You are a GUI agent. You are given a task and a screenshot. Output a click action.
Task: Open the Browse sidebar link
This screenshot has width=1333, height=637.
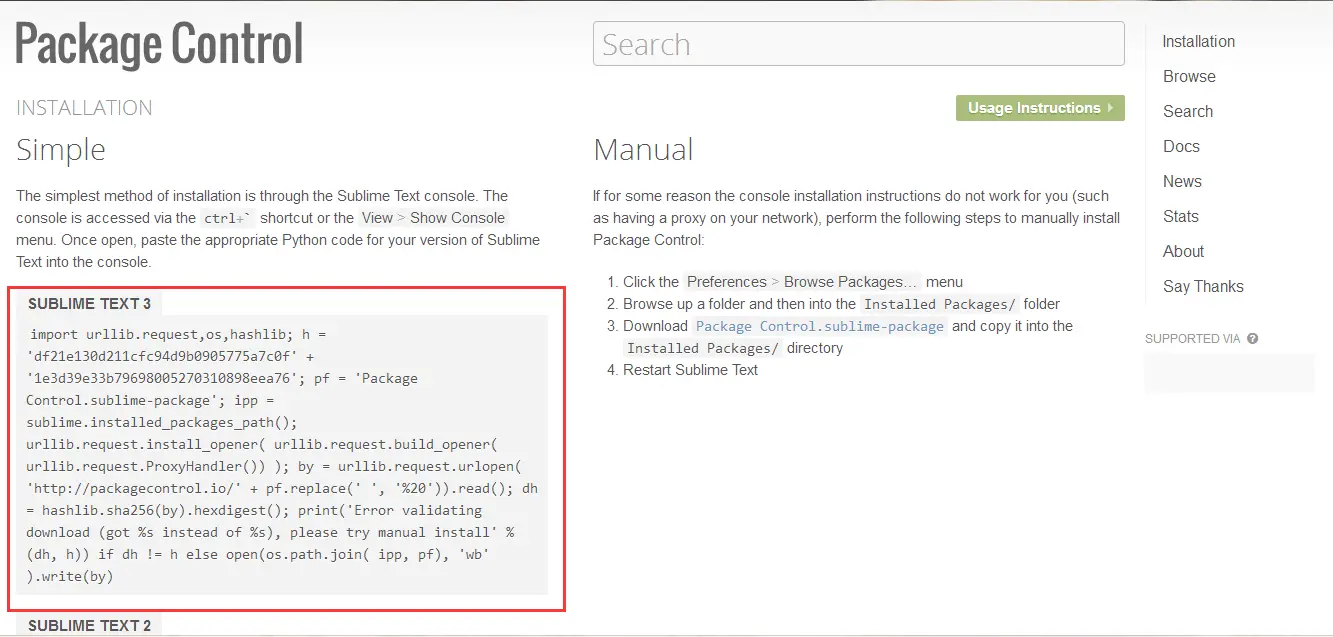coord(1189,76)
